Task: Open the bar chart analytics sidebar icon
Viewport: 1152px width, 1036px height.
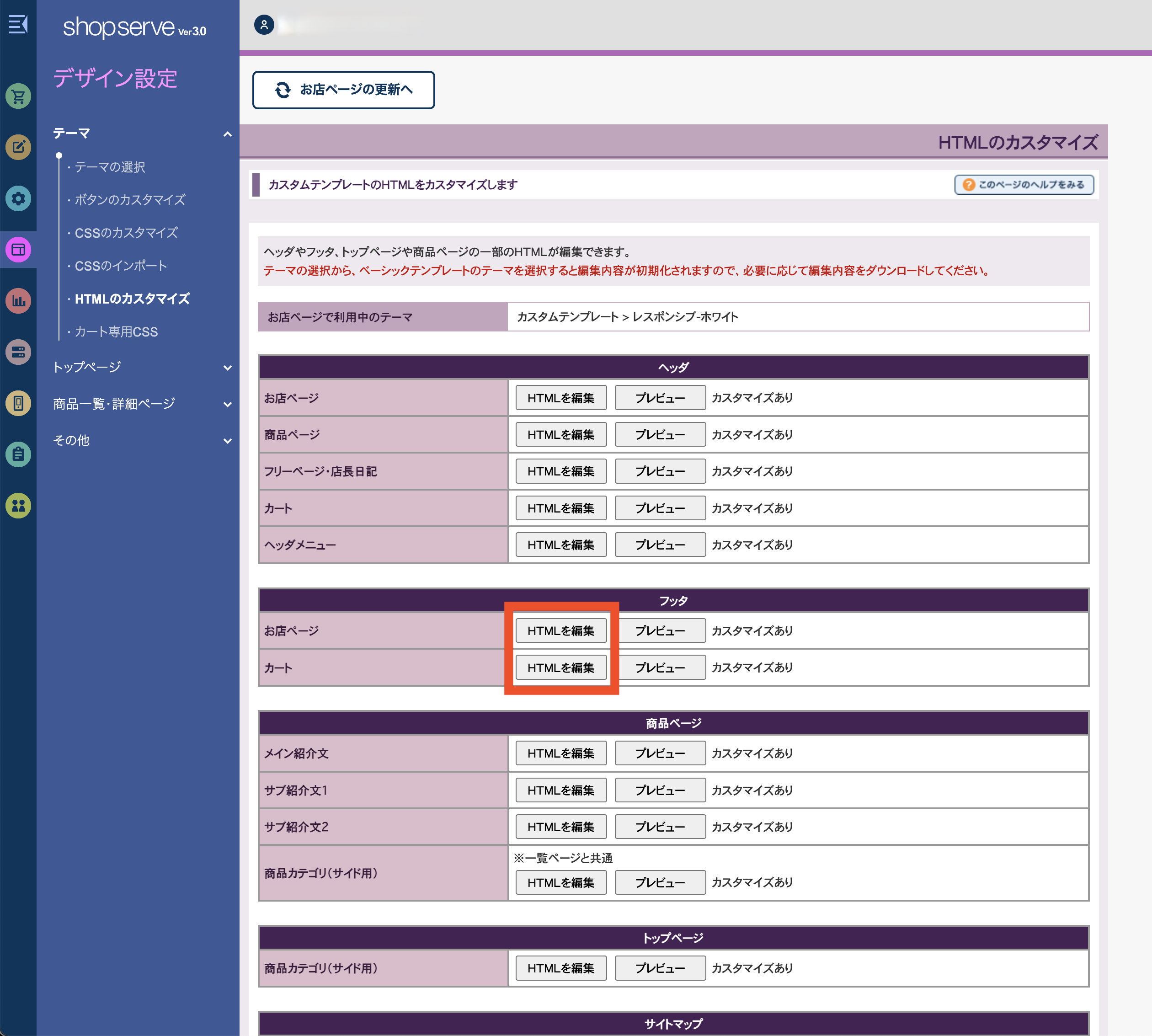Action: point(18,300)
